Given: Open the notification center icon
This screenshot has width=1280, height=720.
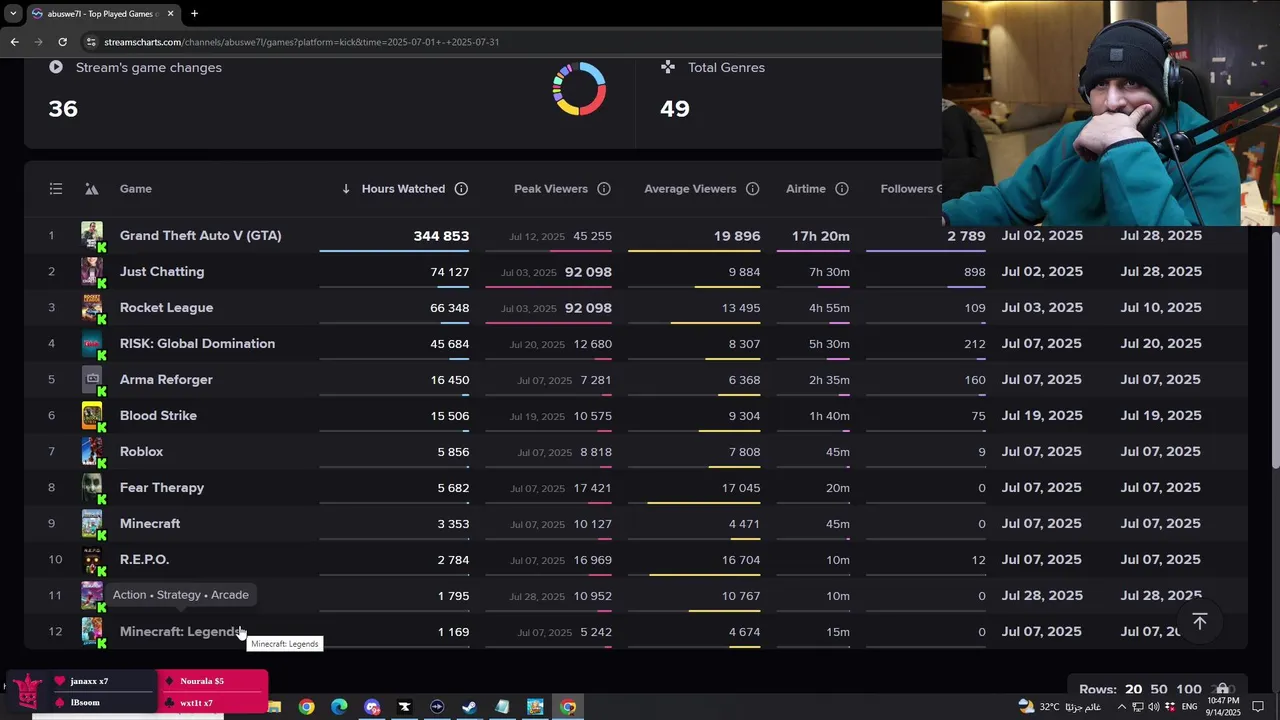Looking at the screenshot, I should [x=1258, y=707].
